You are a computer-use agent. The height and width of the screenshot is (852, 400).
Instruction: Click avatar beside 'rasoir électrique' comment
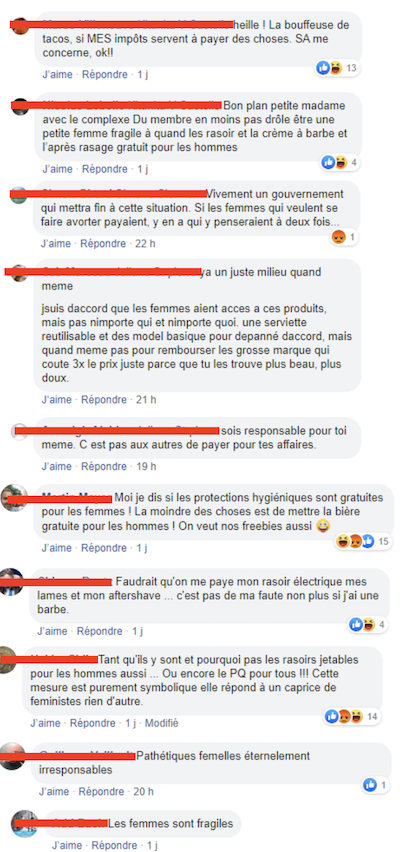11,581
